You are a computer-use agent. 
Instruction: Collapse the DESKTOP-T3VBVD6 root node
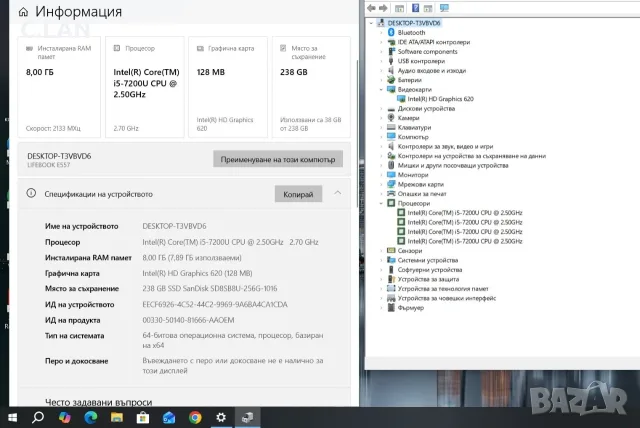[x=371, y=23]
